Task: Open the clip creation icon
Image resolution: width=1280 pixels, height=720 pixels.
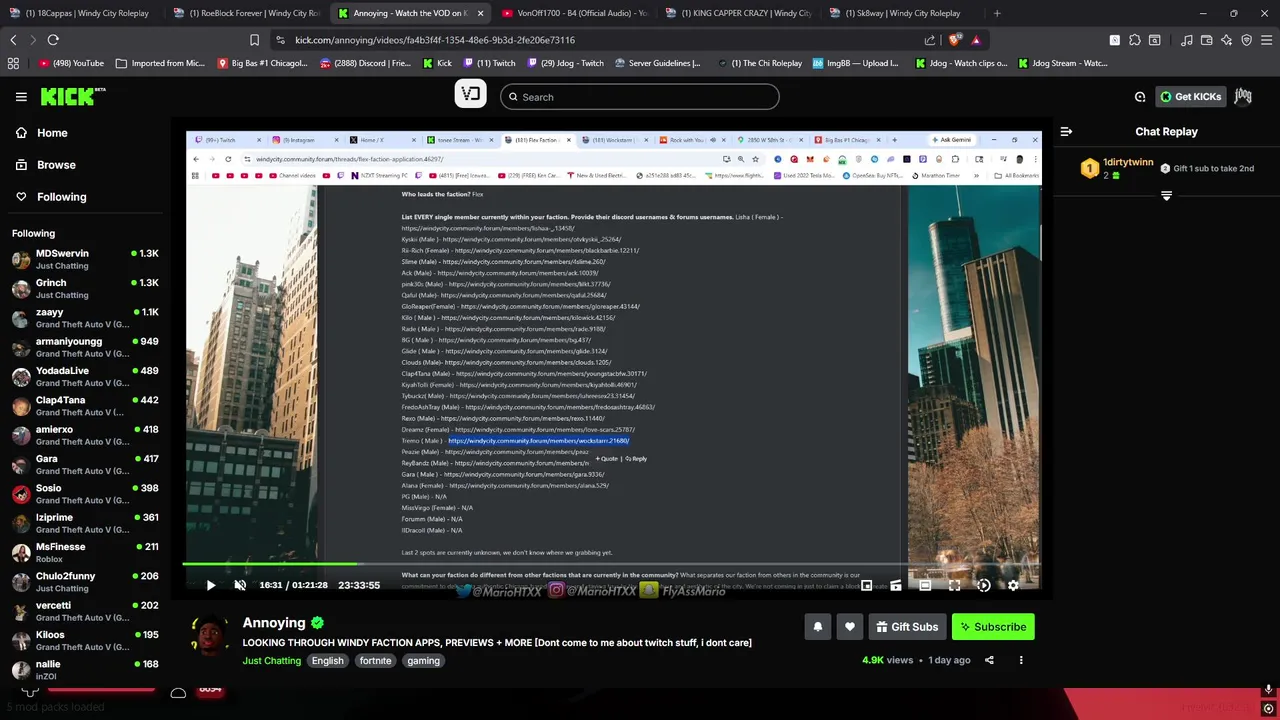Action: pos(896,585)
